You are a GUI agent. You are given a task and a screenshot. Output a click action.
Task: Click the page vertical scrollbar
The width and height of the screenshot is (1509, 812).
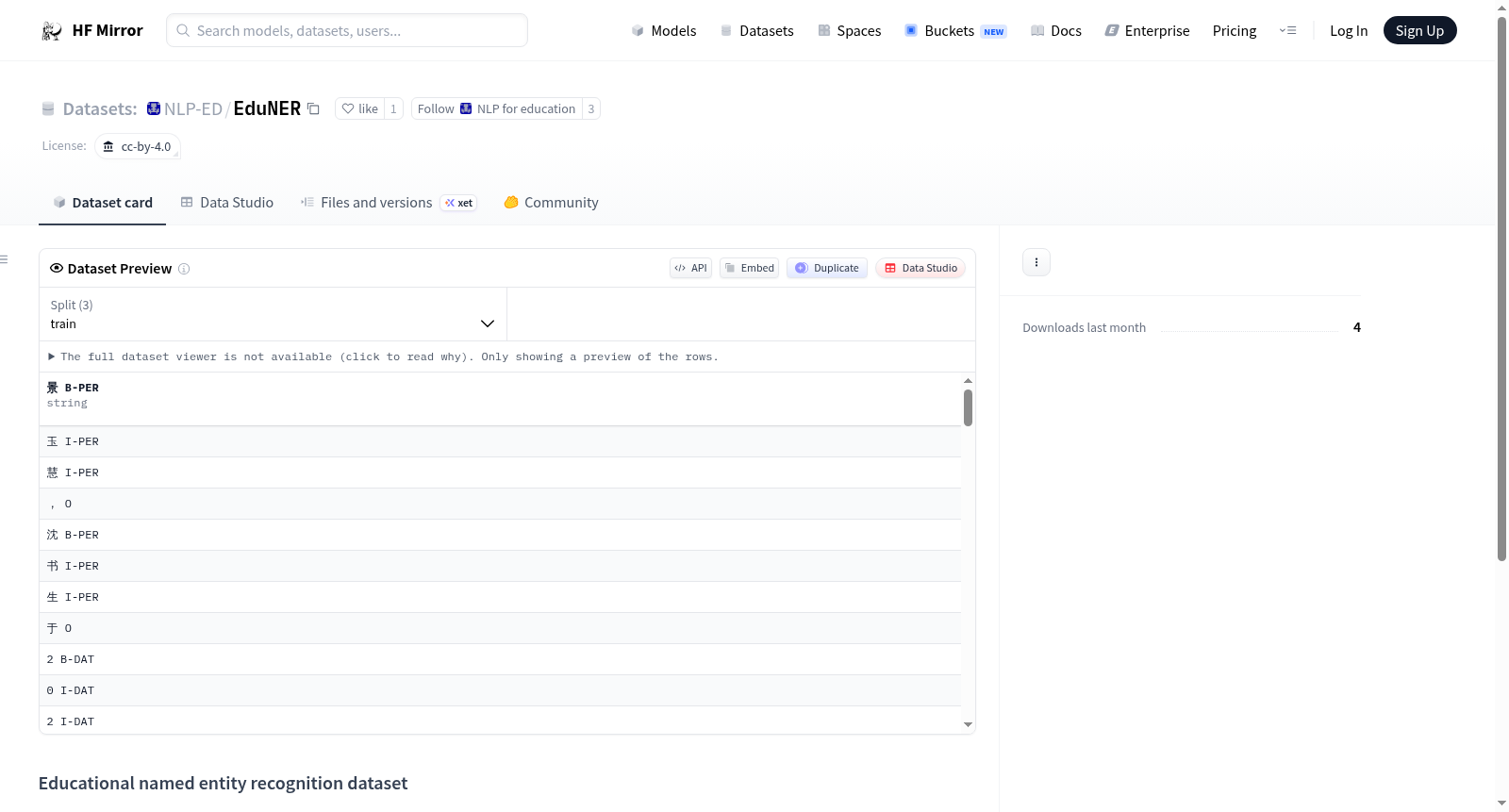1501,289
